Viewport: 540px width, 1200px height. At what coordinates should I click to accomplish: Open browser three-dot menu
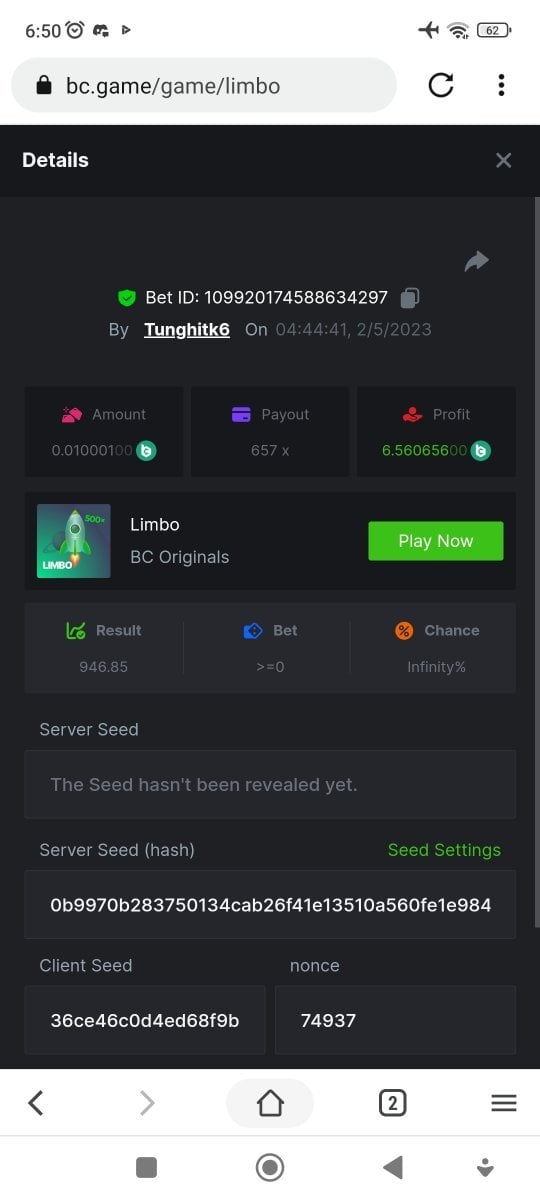[501, 85]
